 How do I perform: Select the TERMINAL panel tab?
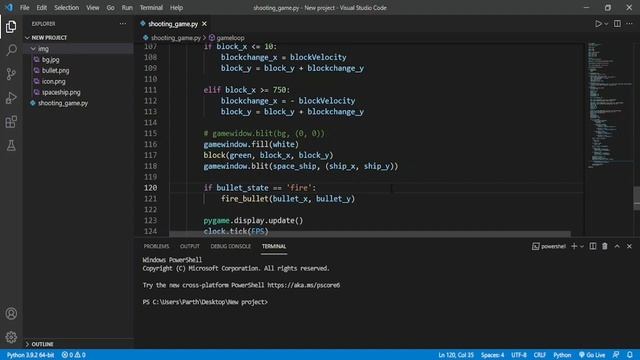coord(274,246)
